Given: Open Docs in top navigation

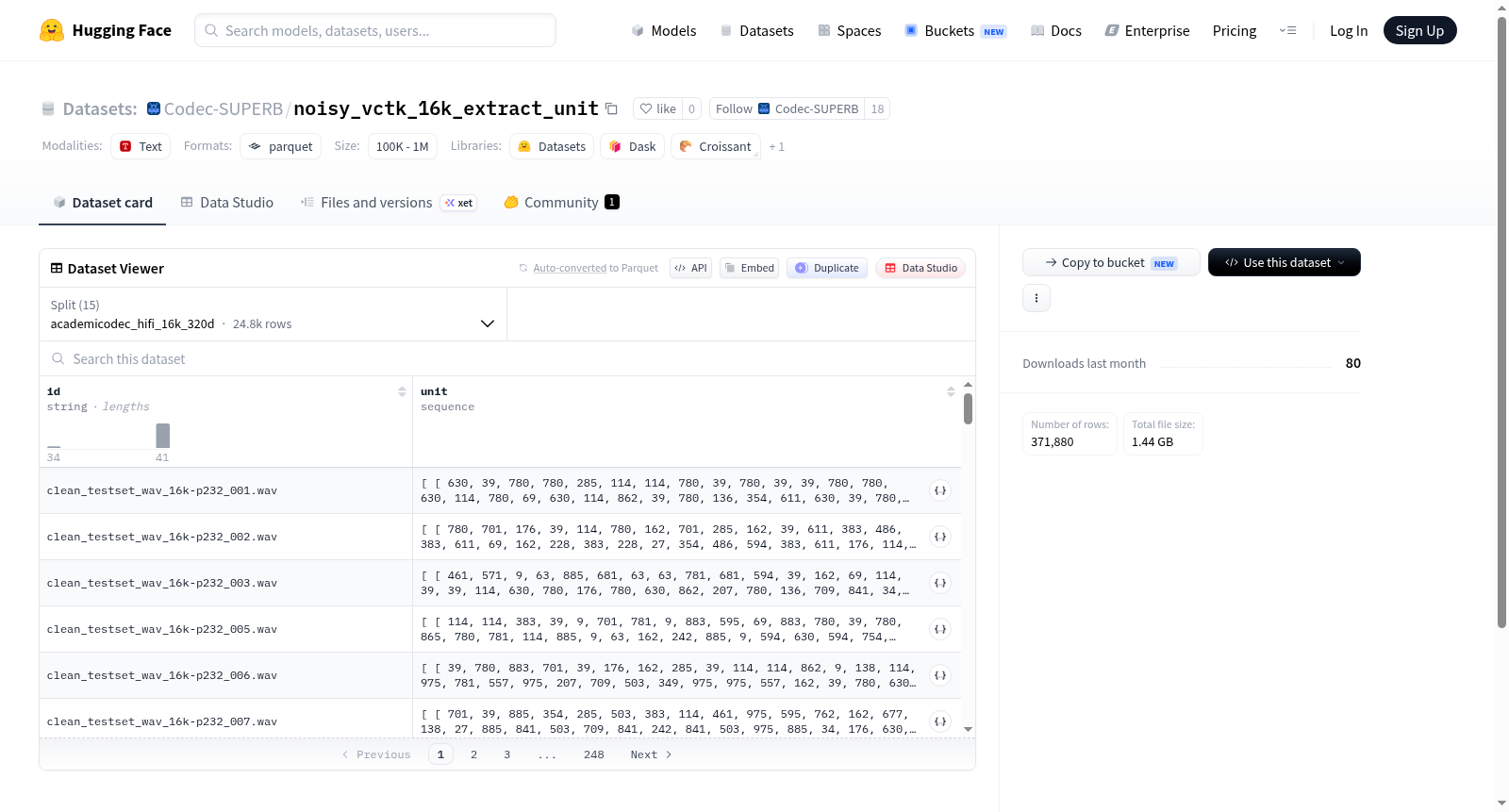Looking at the screenshot, I should tap(1055, 30).
